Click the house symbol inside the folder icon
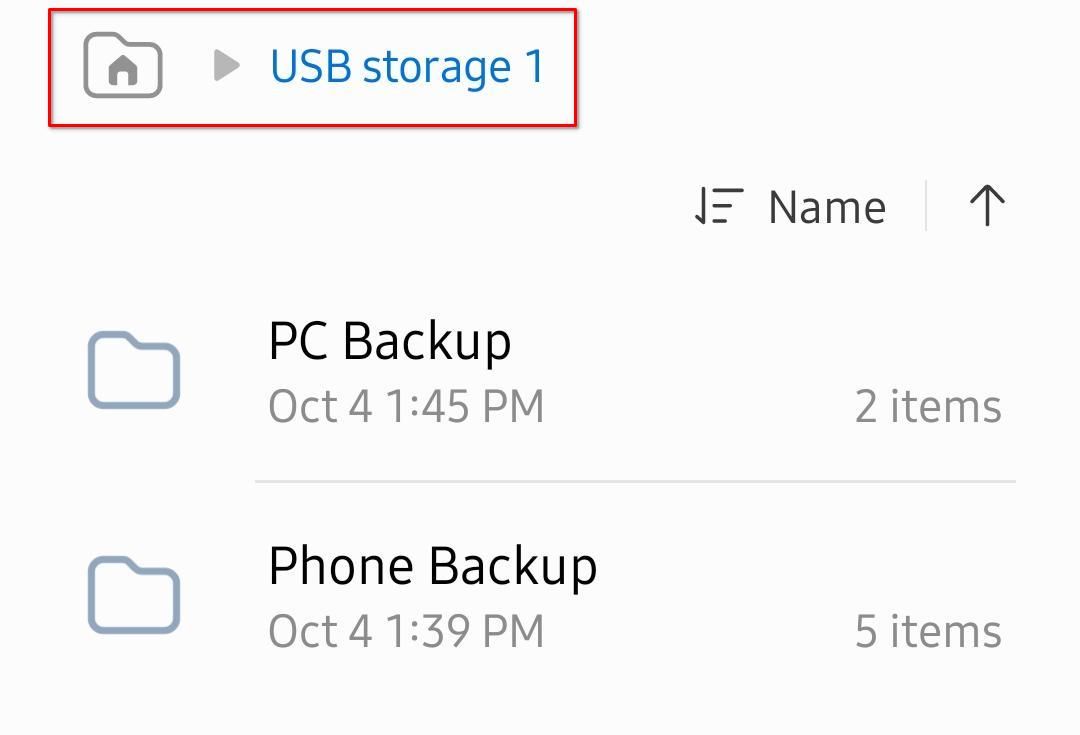This screenshot has width=1080, height=735. 122,70
